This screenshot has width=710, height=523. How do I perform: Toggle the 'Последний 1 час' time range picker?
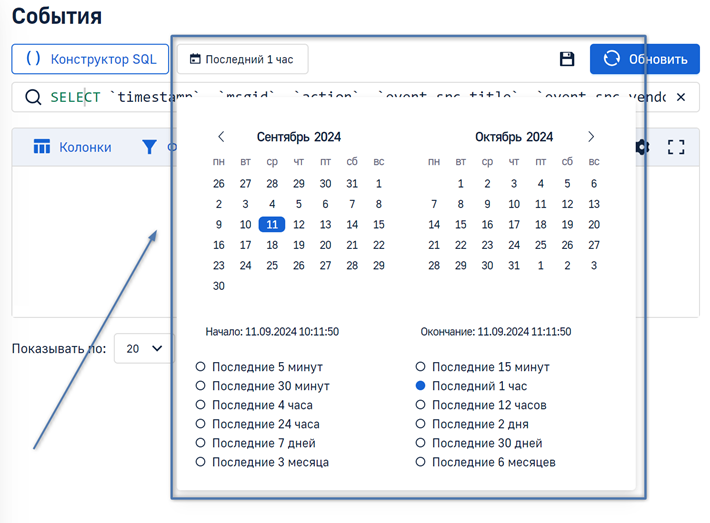[242, 59]
